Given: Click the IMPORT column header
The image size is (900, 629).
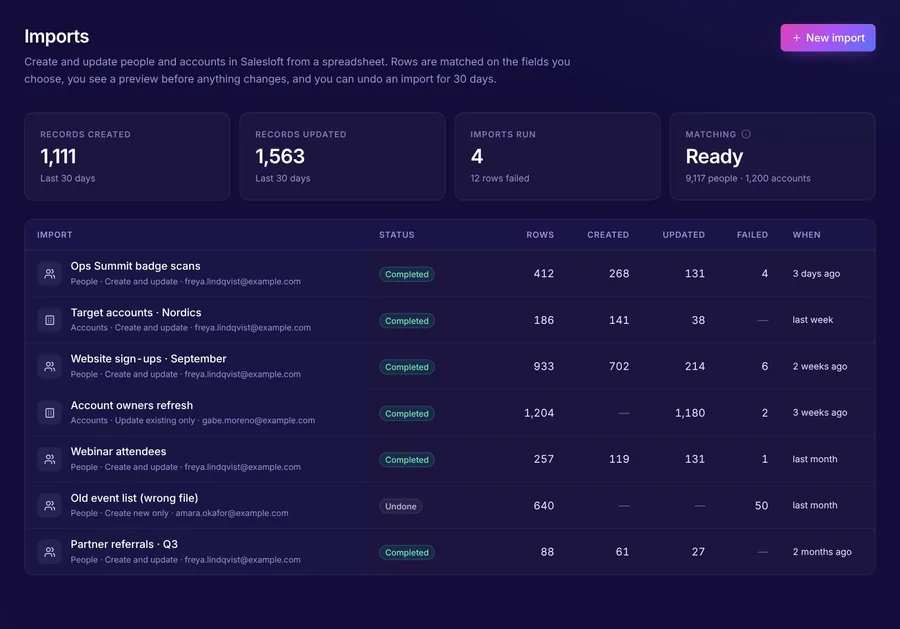Looking at the screenshot, I should [x=55, y=235].
